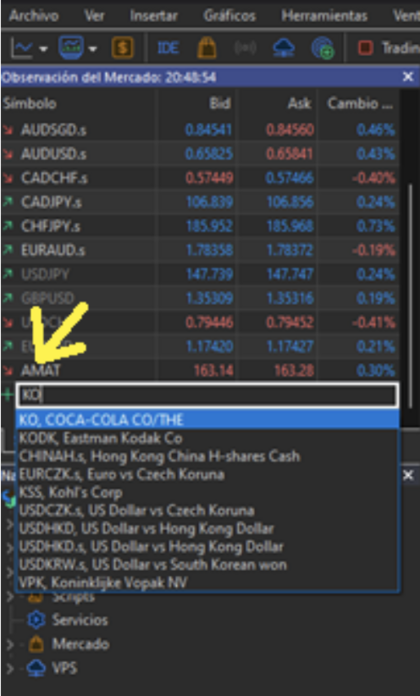
Task: Select the Mercado tree item
Action: (80, 644)
